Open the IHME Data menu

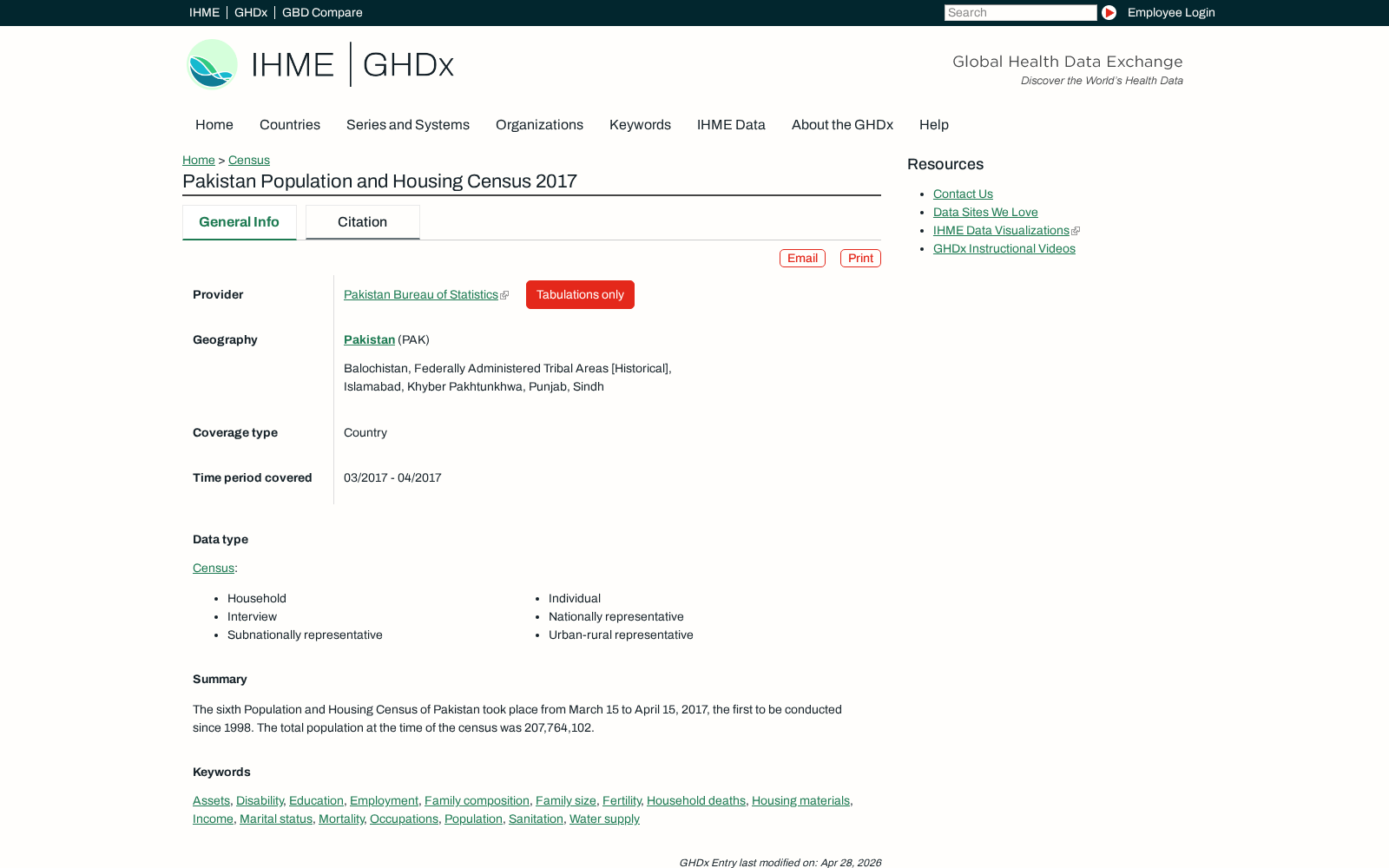click(731, 125)
